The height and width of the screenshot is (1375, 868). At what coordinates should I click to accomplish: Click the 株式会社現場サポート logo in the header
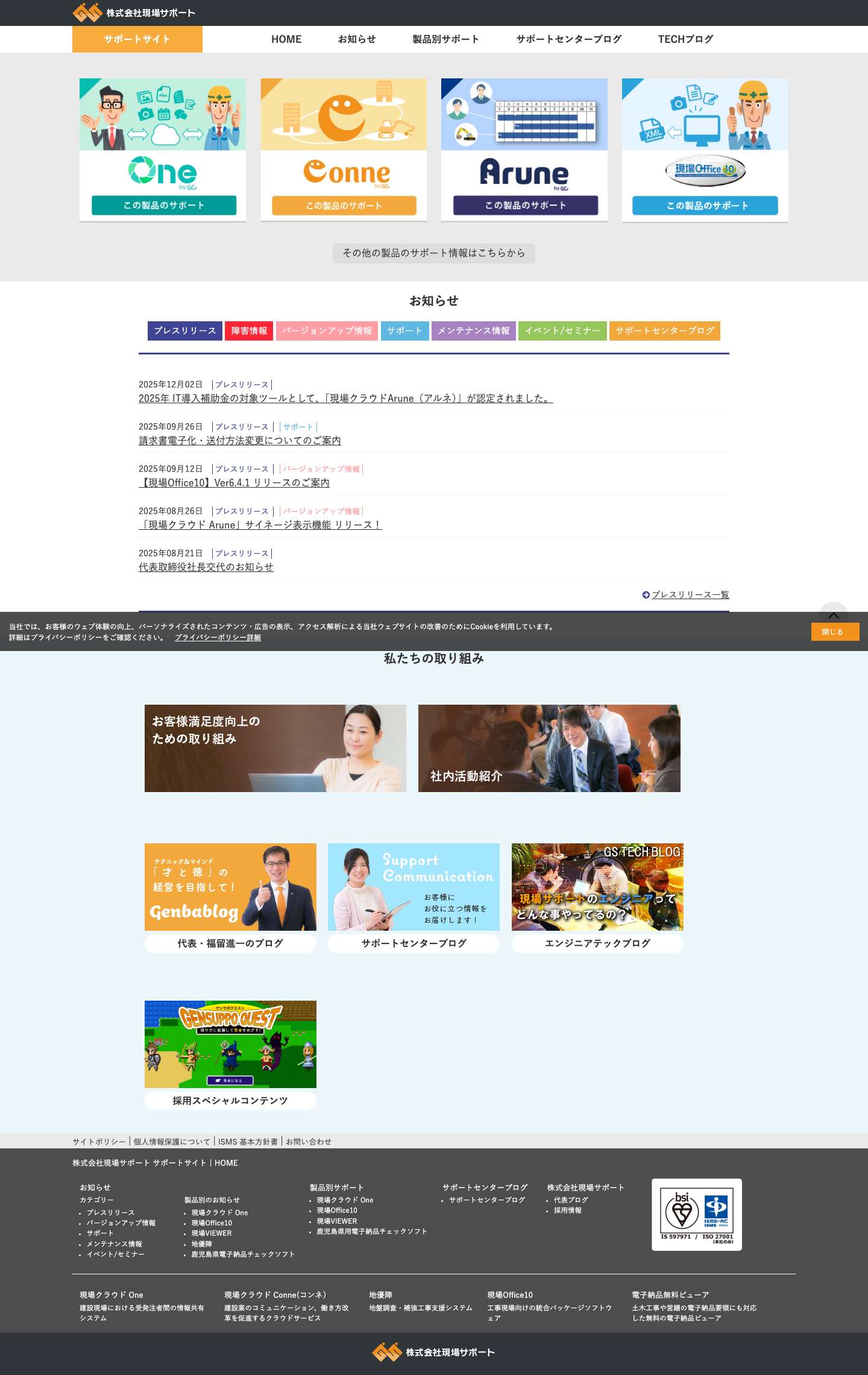click(x=134, y=13)
